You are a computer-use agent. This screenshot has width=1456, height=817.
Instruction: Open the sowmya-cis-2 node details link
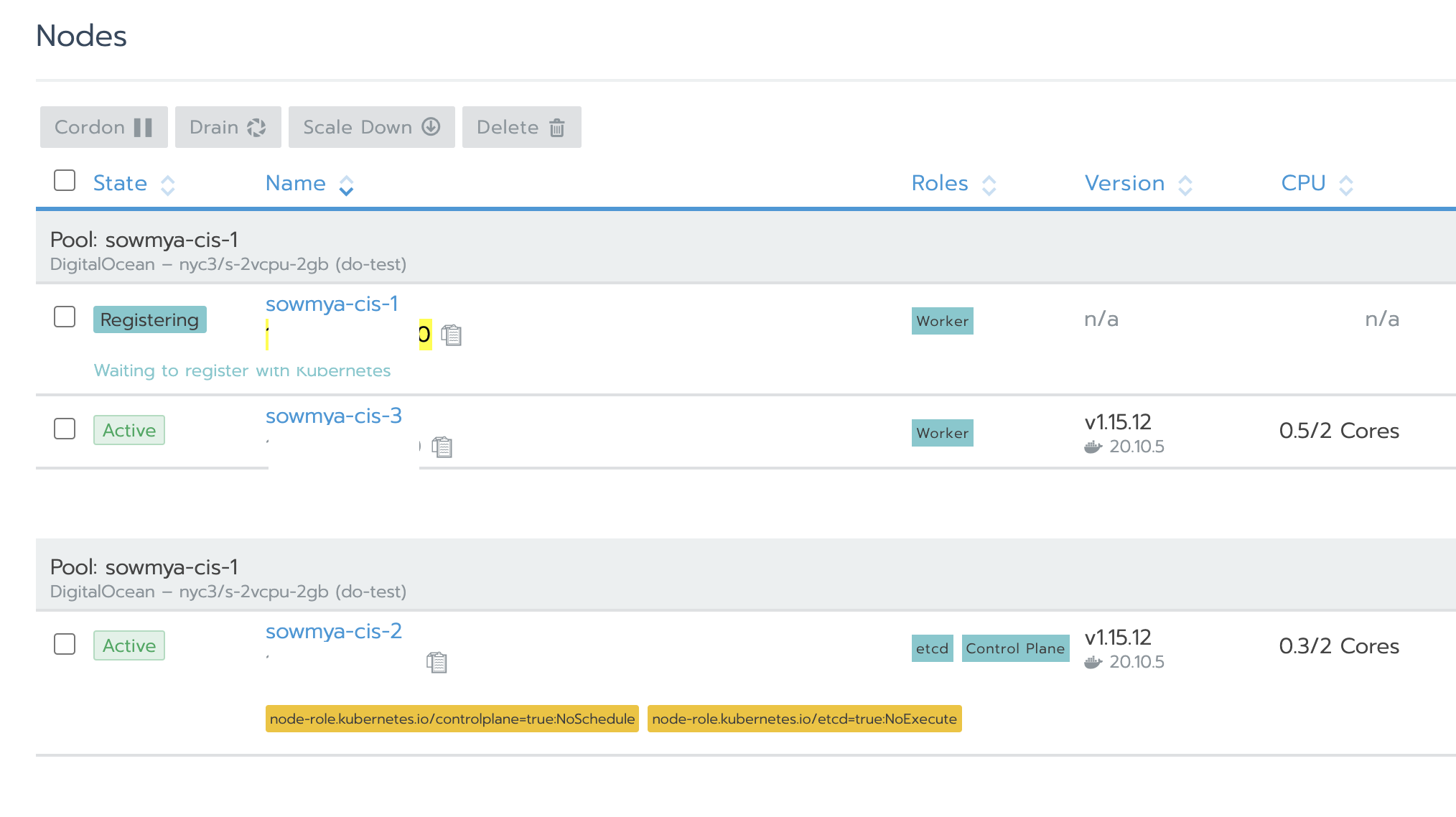click(333, 631)
